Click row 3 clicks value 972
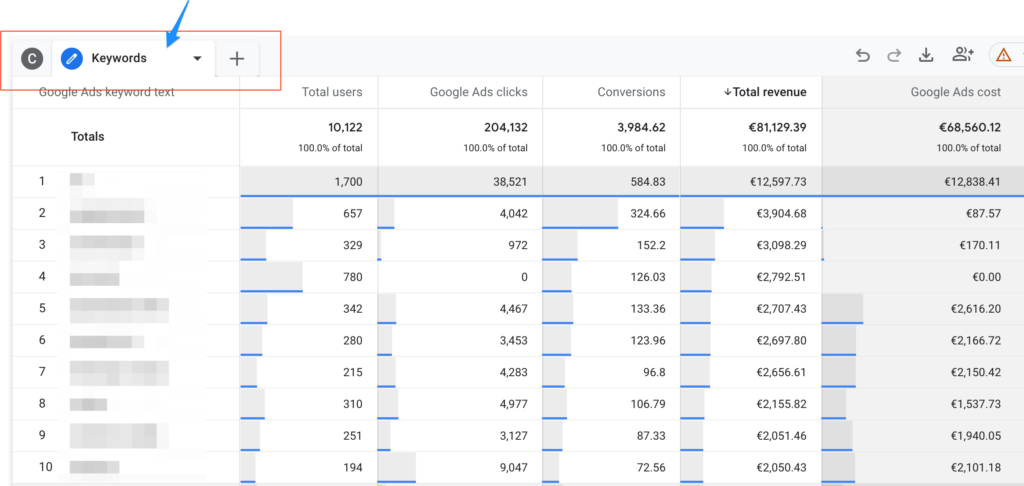Image resolution: width=1024 pixels, height=486 pixels. (519, 245)
